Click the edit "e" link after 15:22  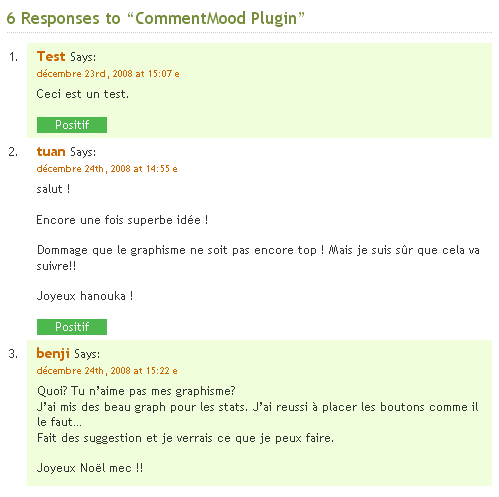coord(175,371)
